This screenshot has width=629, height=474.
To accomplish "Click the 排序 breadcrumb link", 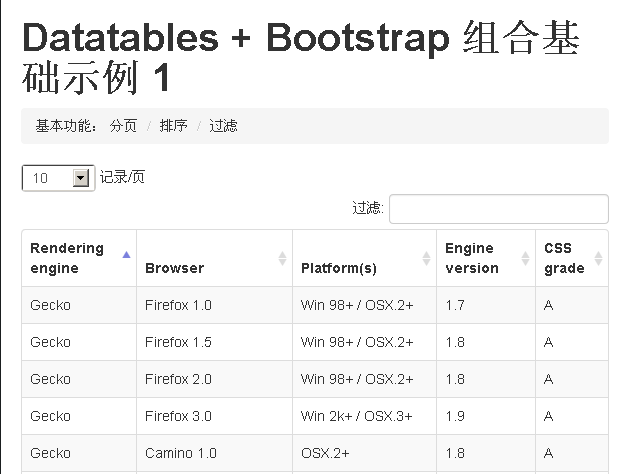I will click(x=173, y=126).
